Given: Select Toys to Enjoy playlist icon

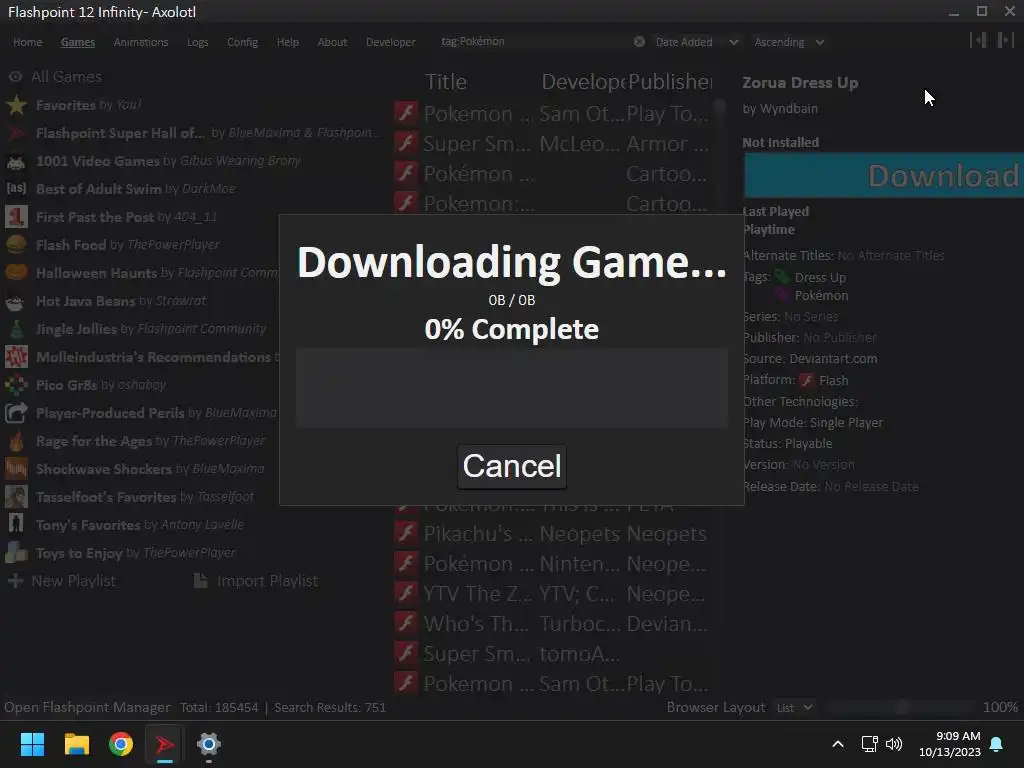Looking at the screenshot, I should click(x=16, y=552).
